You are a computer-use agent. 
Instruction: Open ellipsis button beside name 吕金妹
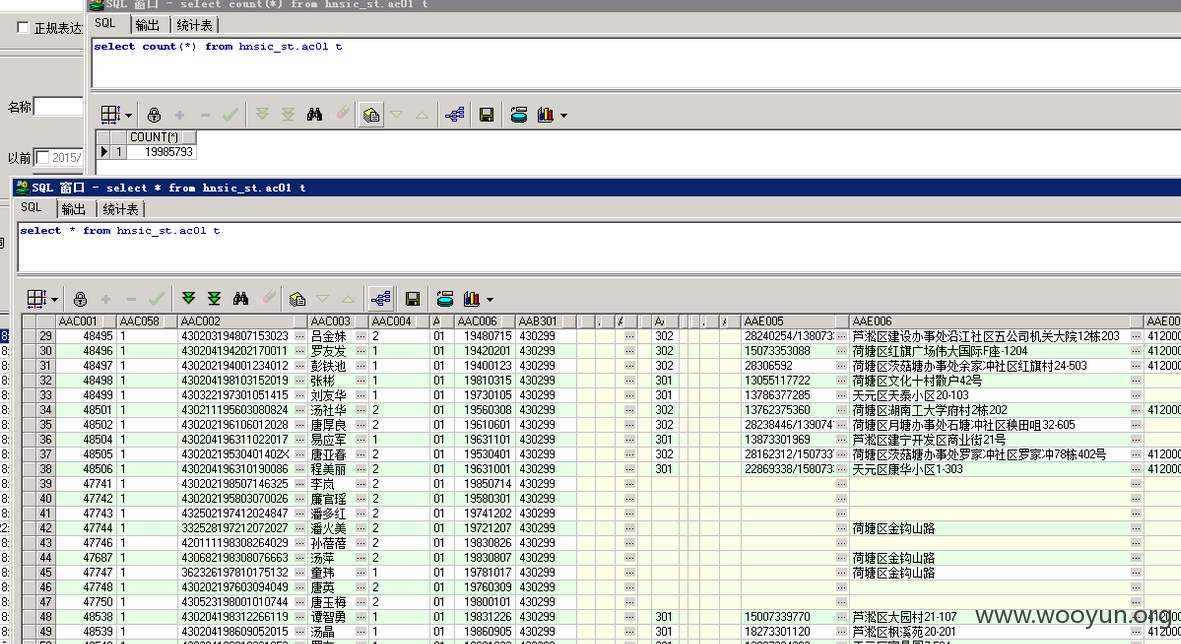pyautogui.click(x=361, y=336)
